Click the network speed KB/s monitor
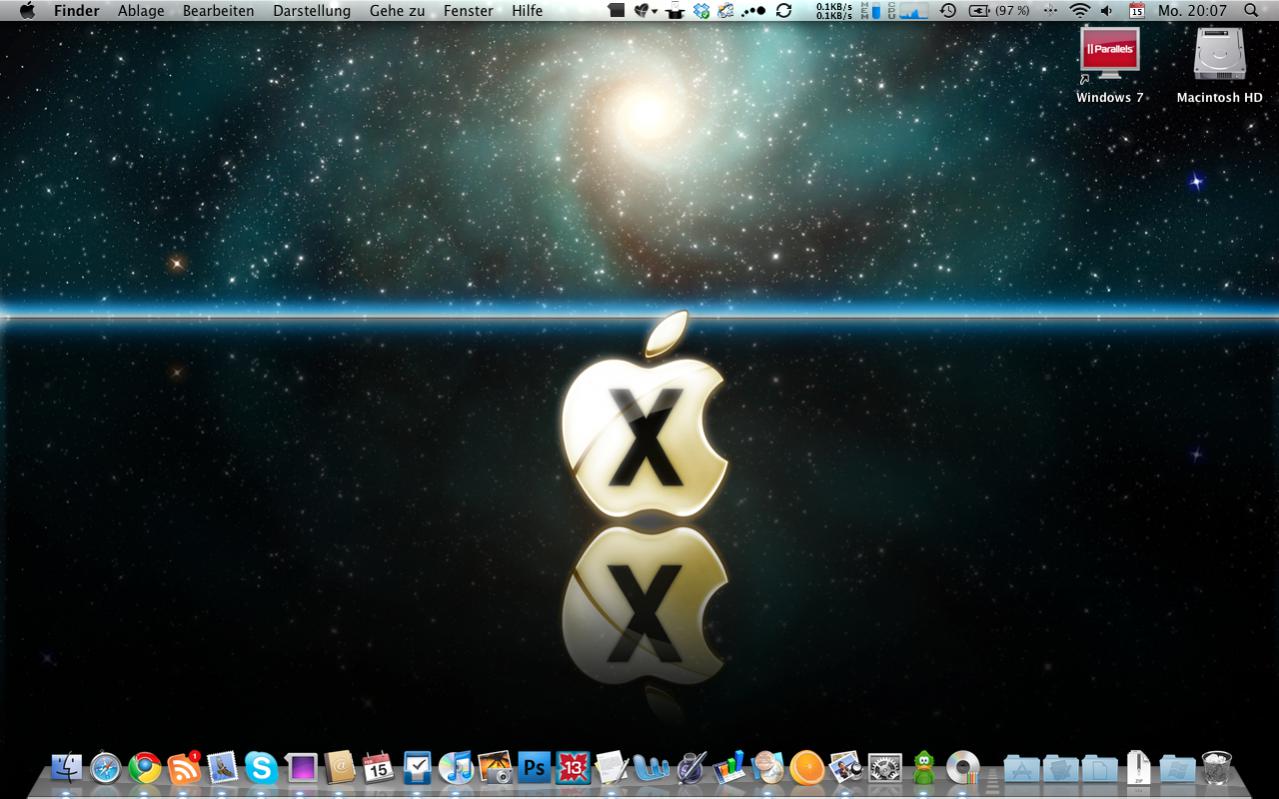 click(834, 10)
